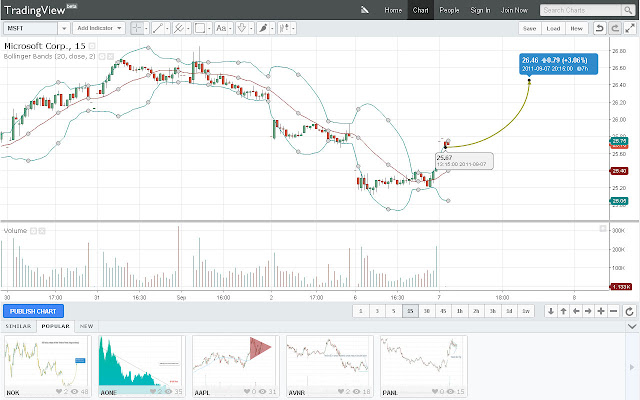This screenshot has height=400, width=640.
Task: Select the bars pattern forecast tool
Action: coord(284,28)
